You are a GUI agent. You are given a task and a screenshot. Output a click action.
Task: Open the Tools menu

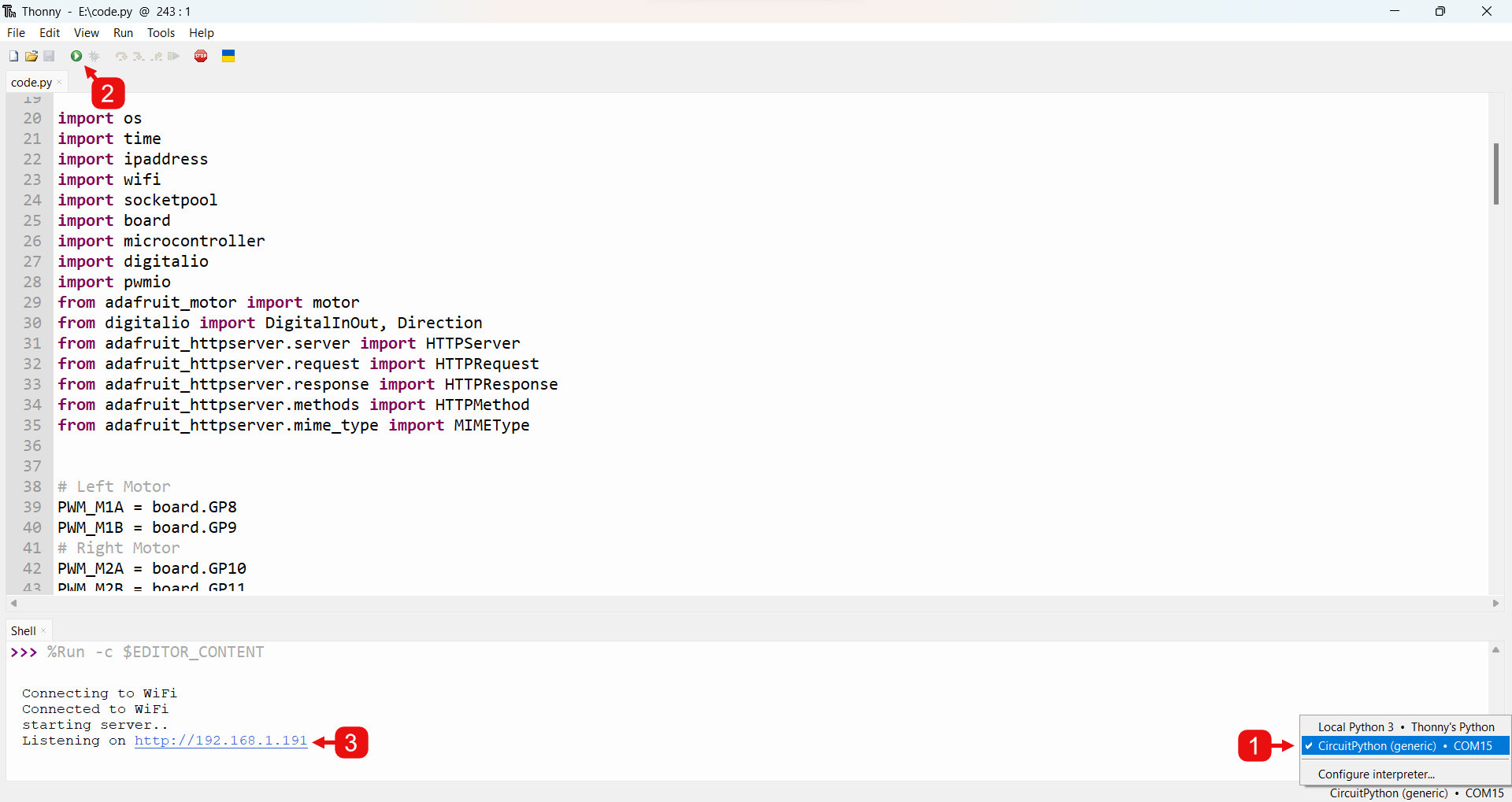pyautogui.click(x=161, y=33)
